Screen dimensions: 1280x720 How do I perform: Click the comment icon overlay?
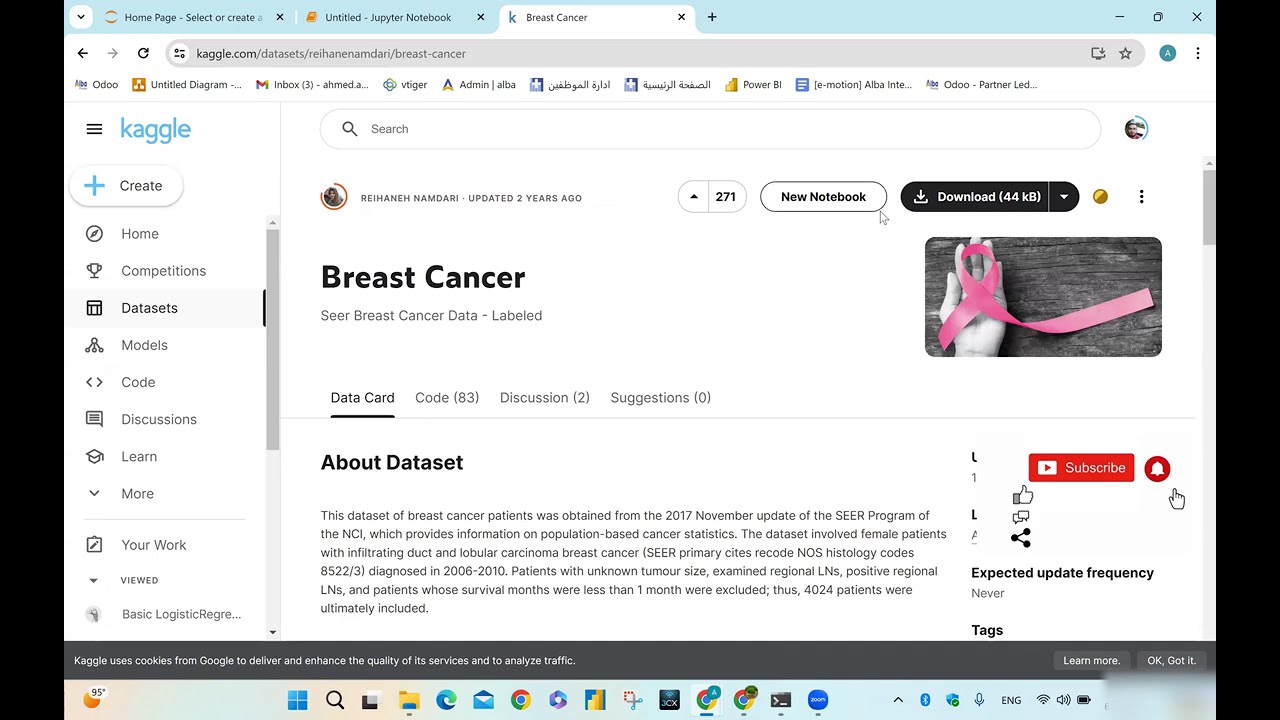[1021, 517]
